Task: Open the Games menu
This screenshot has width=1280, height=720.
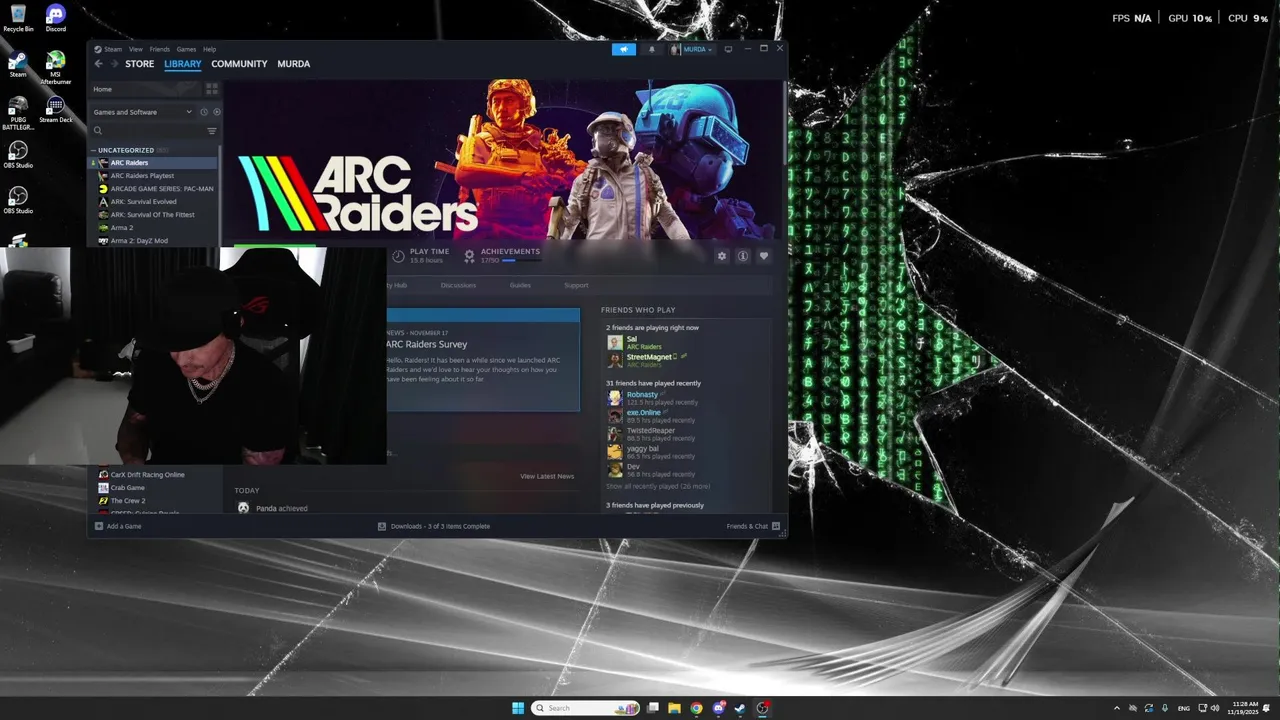Action: (x=186, y=49)
